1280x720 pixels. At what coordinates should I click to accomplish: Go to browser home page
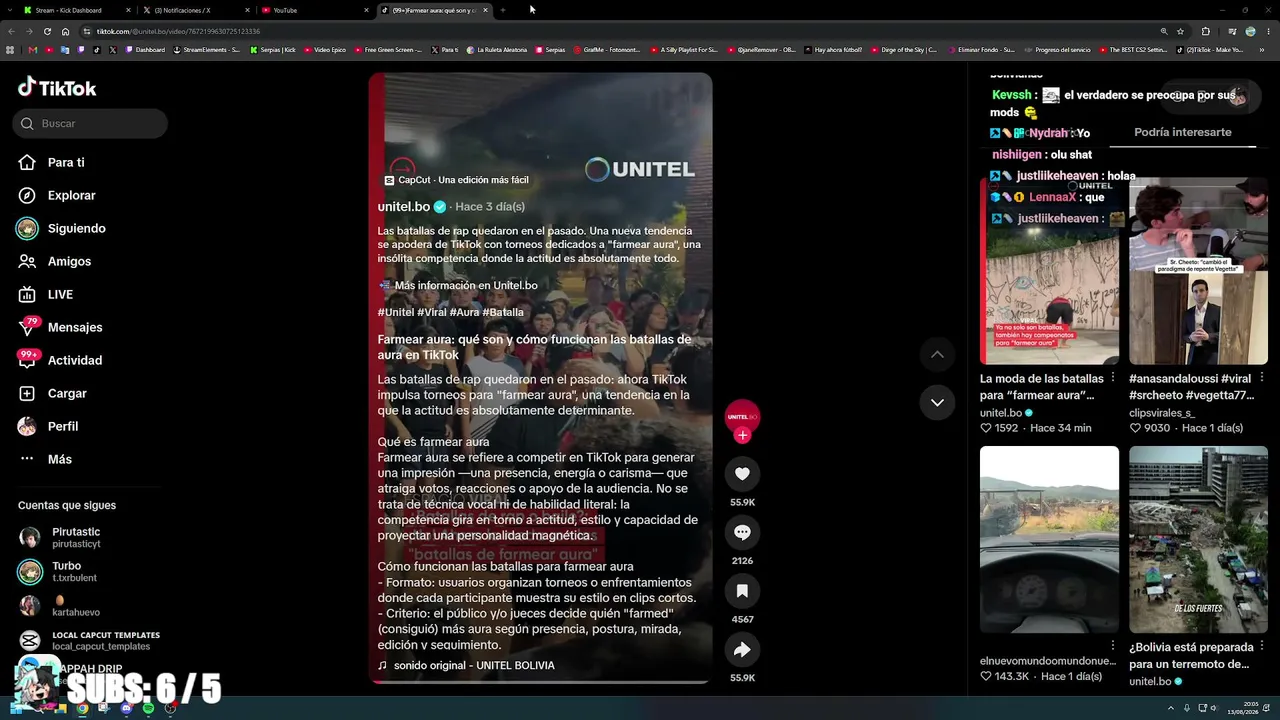(66, 31)
